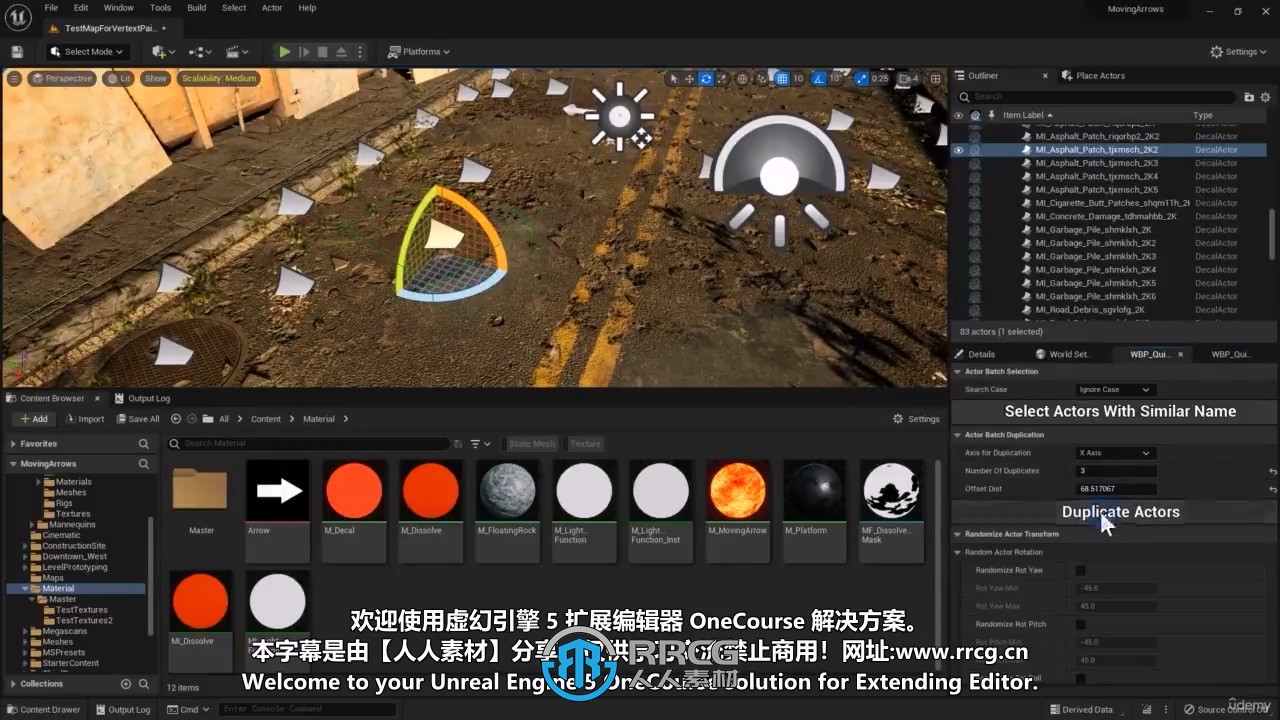This screenshot has height=720, width=1280.
Task: Toggle the Static Mesh filter pill
Action: pyautogui.click(x=532, y=444)
